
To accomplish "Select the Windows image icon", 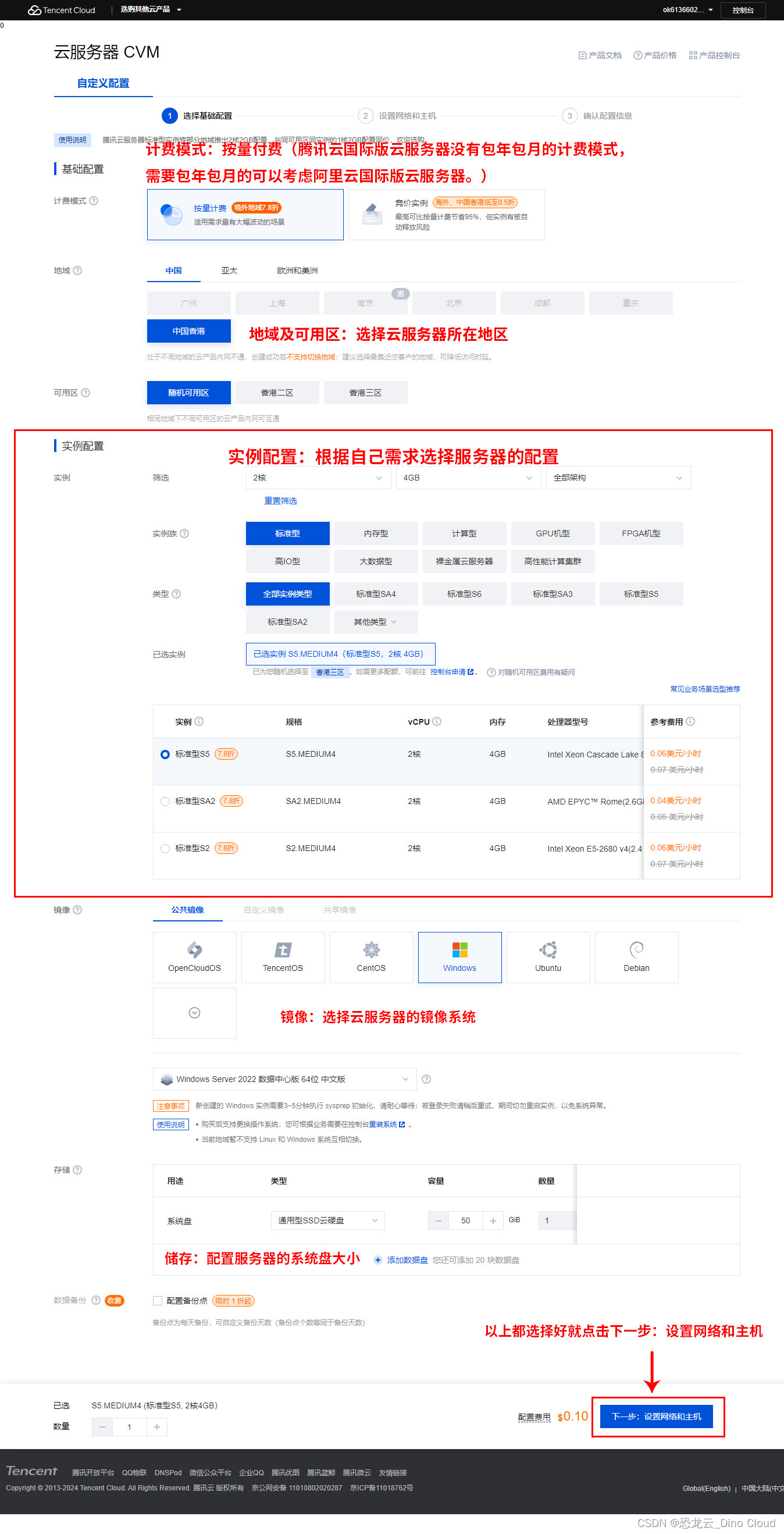I will pos(459,957).
